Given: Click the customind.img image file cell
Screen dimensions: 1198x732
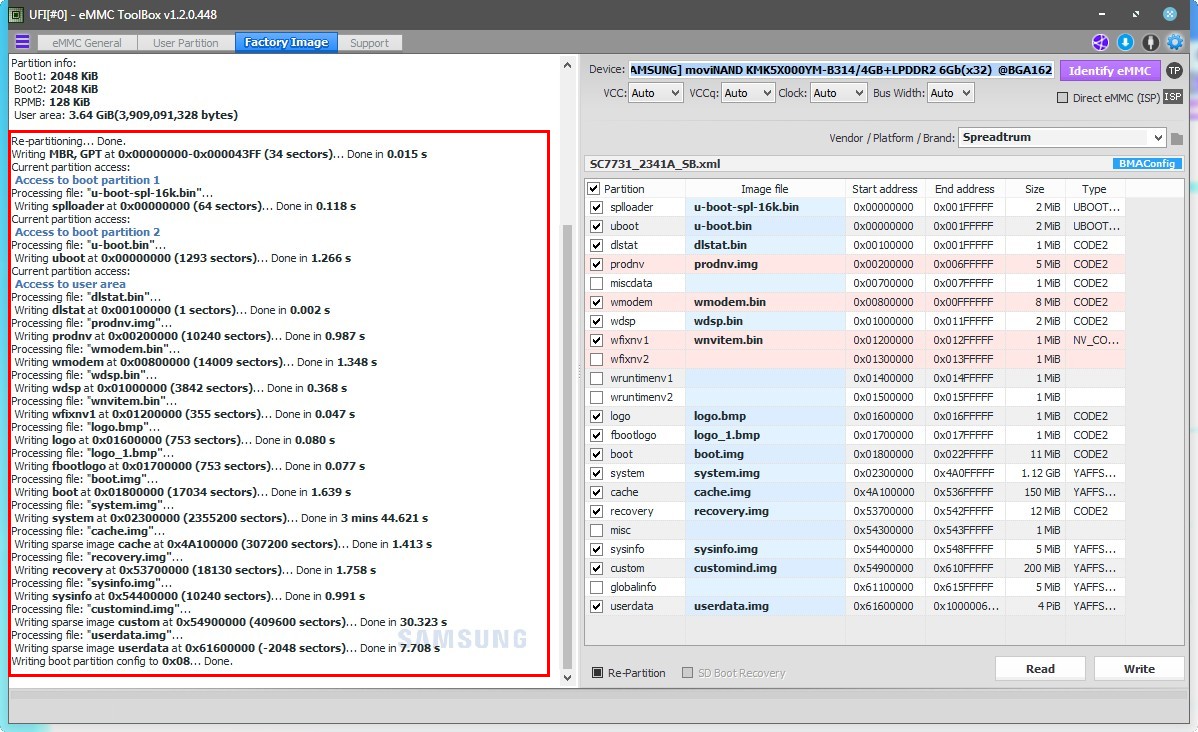Looking at the screenshot, I should pos(765,568).
